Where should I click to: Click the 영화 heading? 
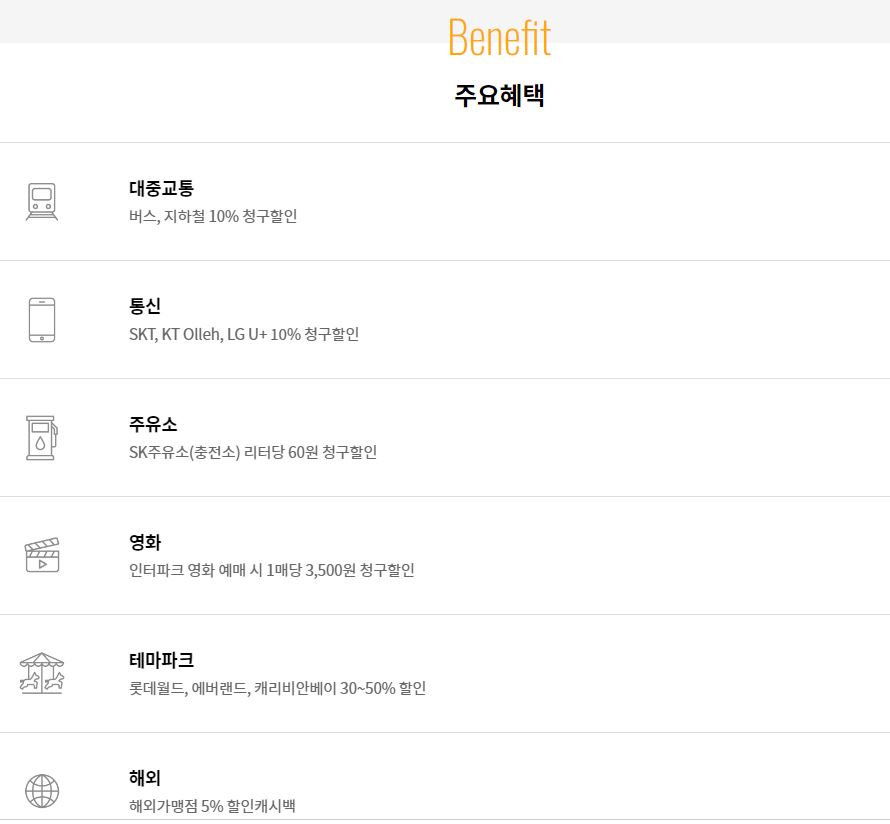coord(145,542)
